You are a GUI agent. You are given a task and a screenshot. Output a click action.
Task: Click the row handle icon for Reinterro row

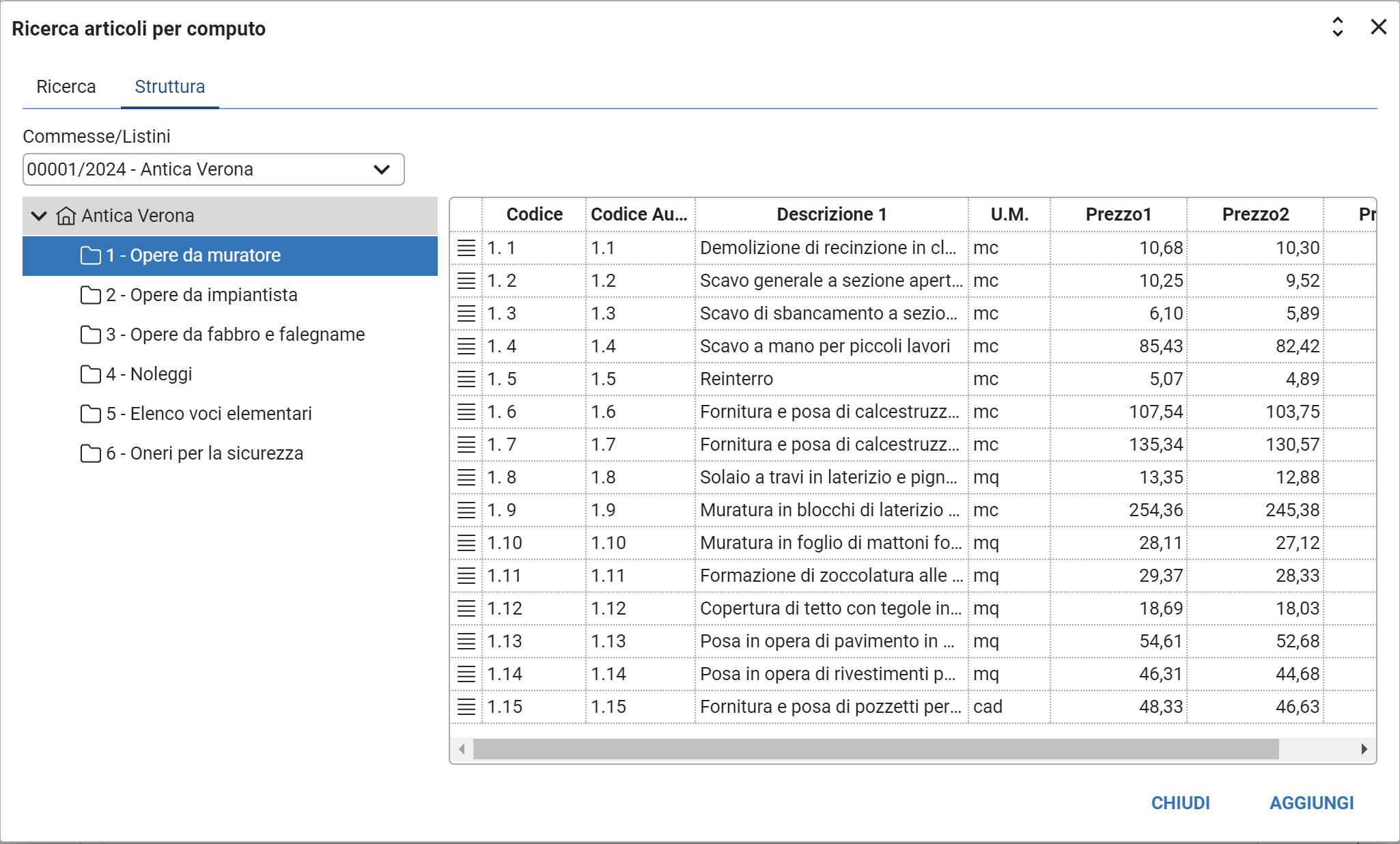tap(466, 379)
